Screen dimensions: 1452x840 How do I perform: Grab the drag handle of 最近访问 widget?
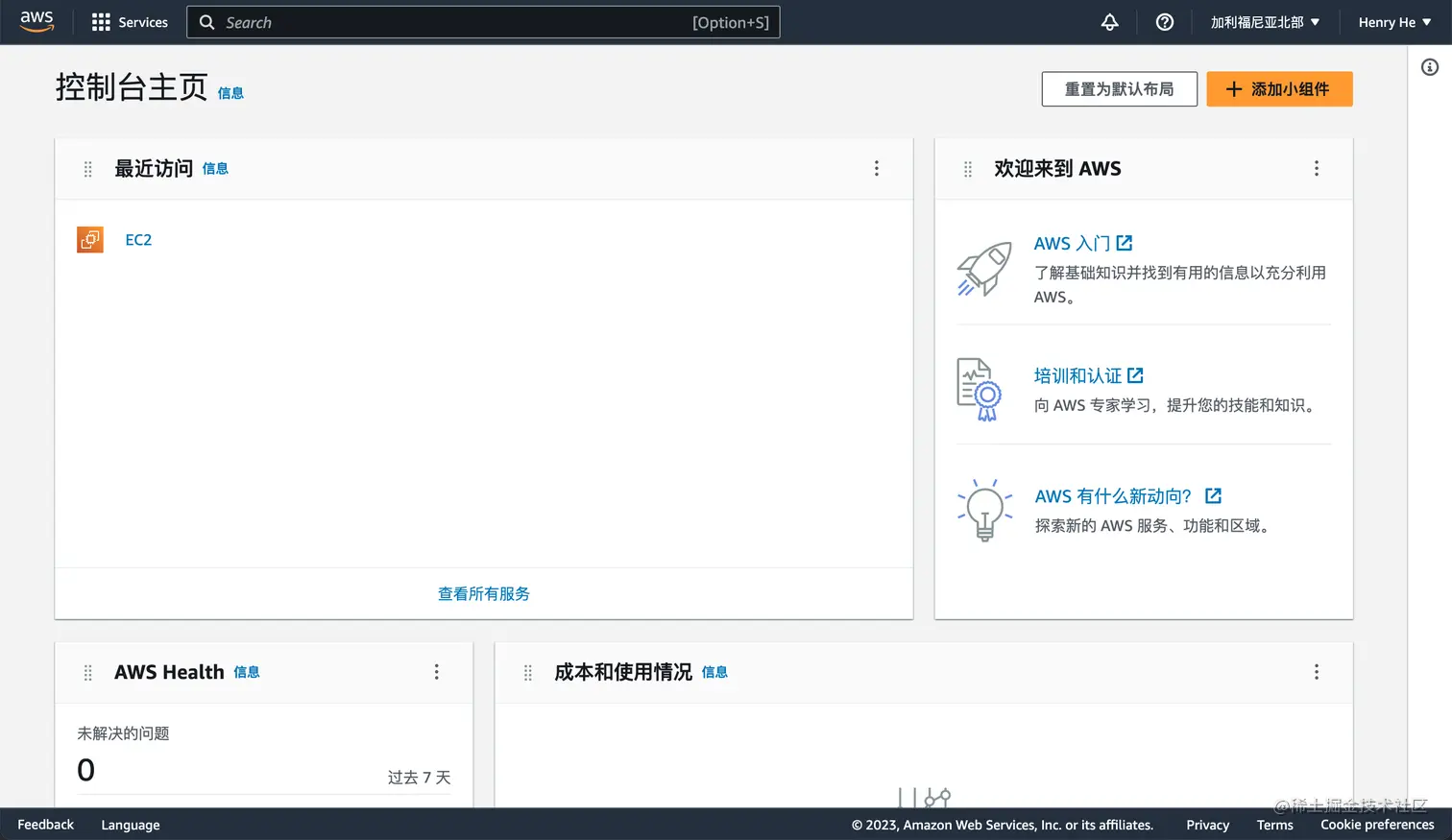tap(88, 169)
